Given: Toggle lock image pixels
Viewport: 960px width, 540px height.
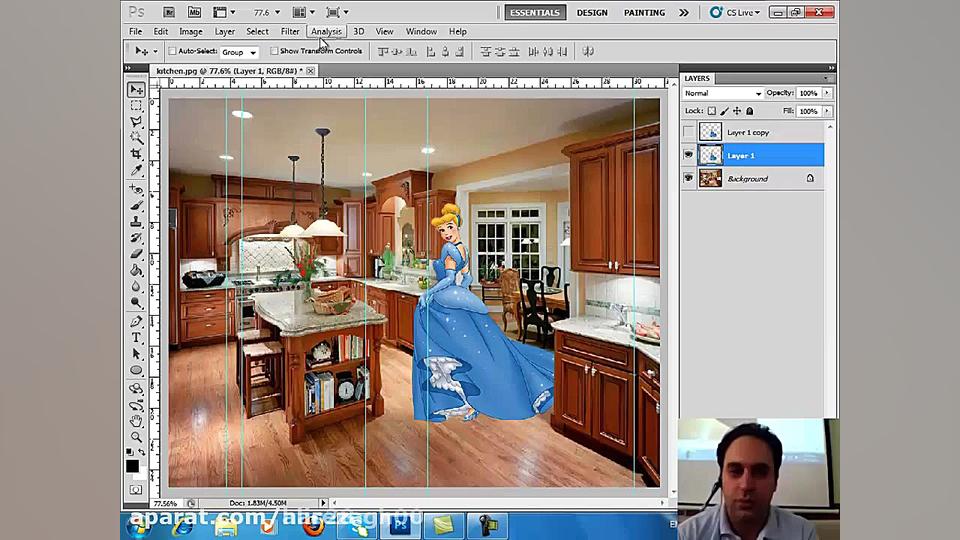Looking at the screenshot, I should coord(724,111).
